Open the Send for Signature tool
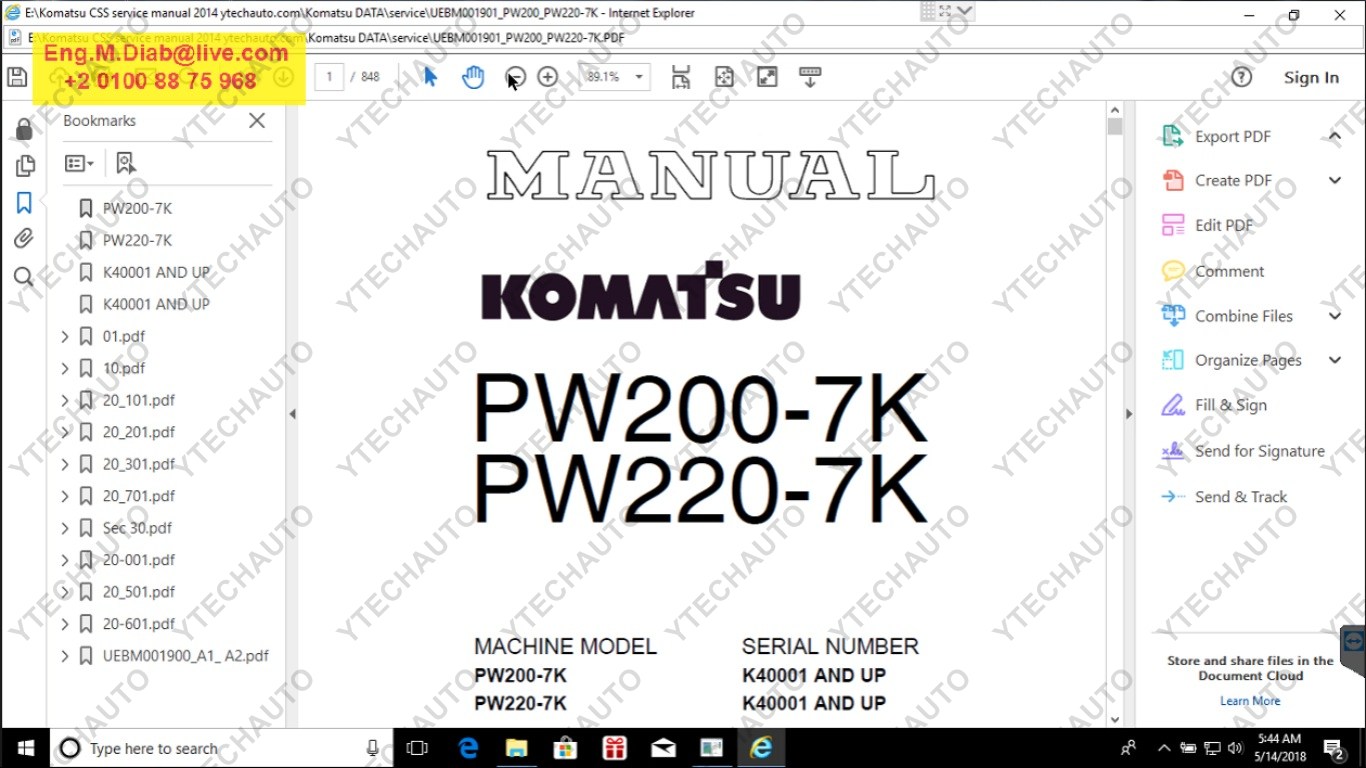This screenshot has height=768, width=1366. click(1259, 452)
